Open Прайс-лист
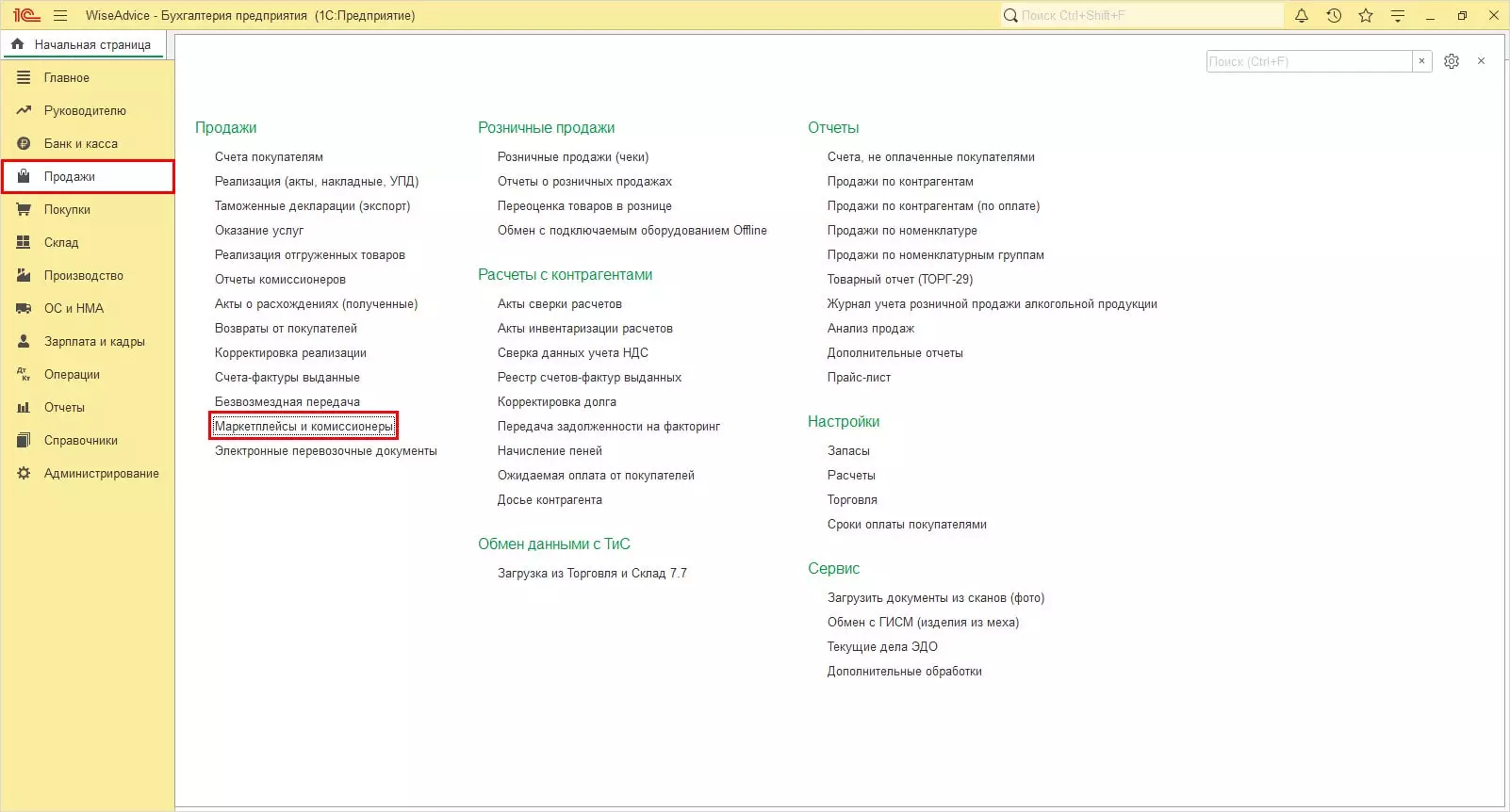The width and height of the screenshot is (1510, 812). pyautogui.click(x=859, y=378)
